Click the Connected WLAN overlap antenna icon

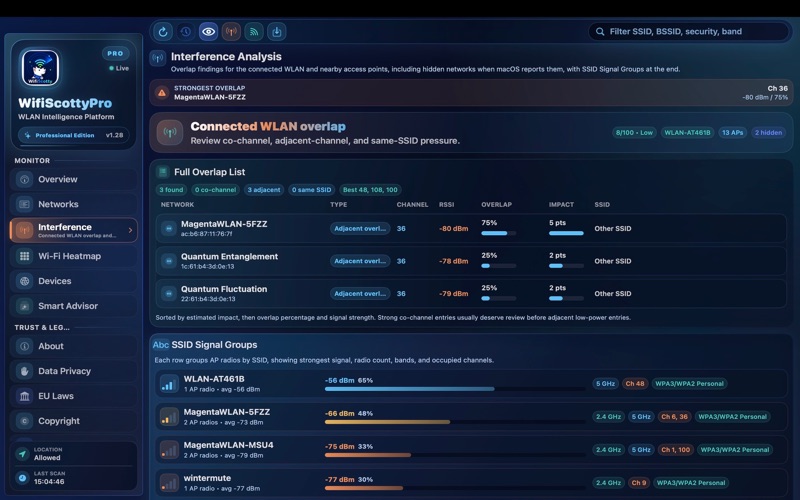169,133
